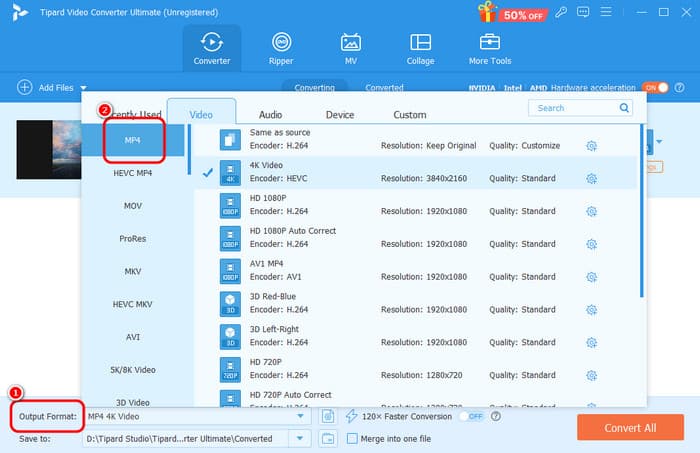Switch to the Audio tab
Image resolution: width=700 pixels, height=453 pixels.
271,115
